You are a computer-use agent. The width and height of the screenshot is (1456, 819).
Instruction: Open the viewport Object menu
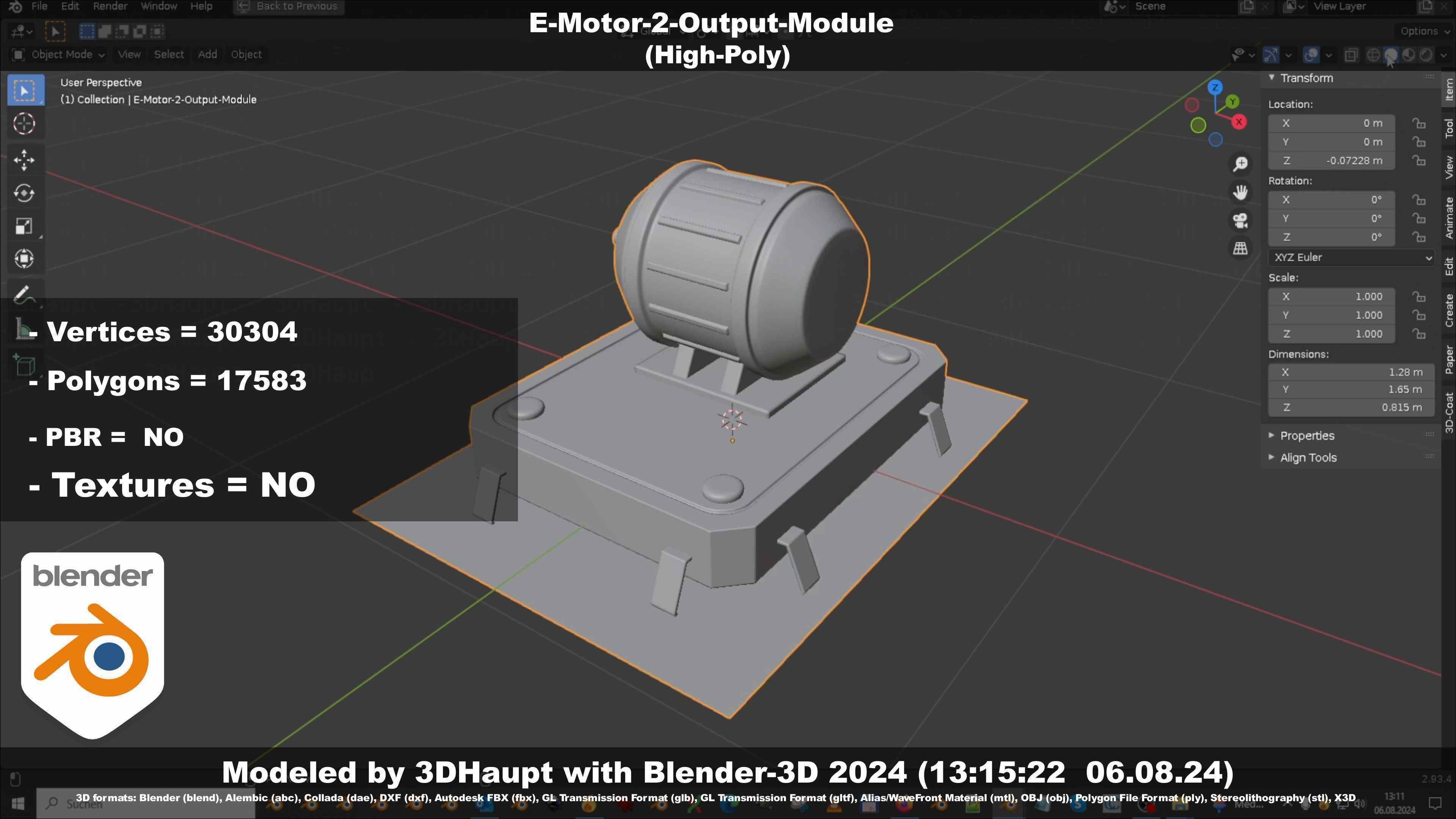246,55
